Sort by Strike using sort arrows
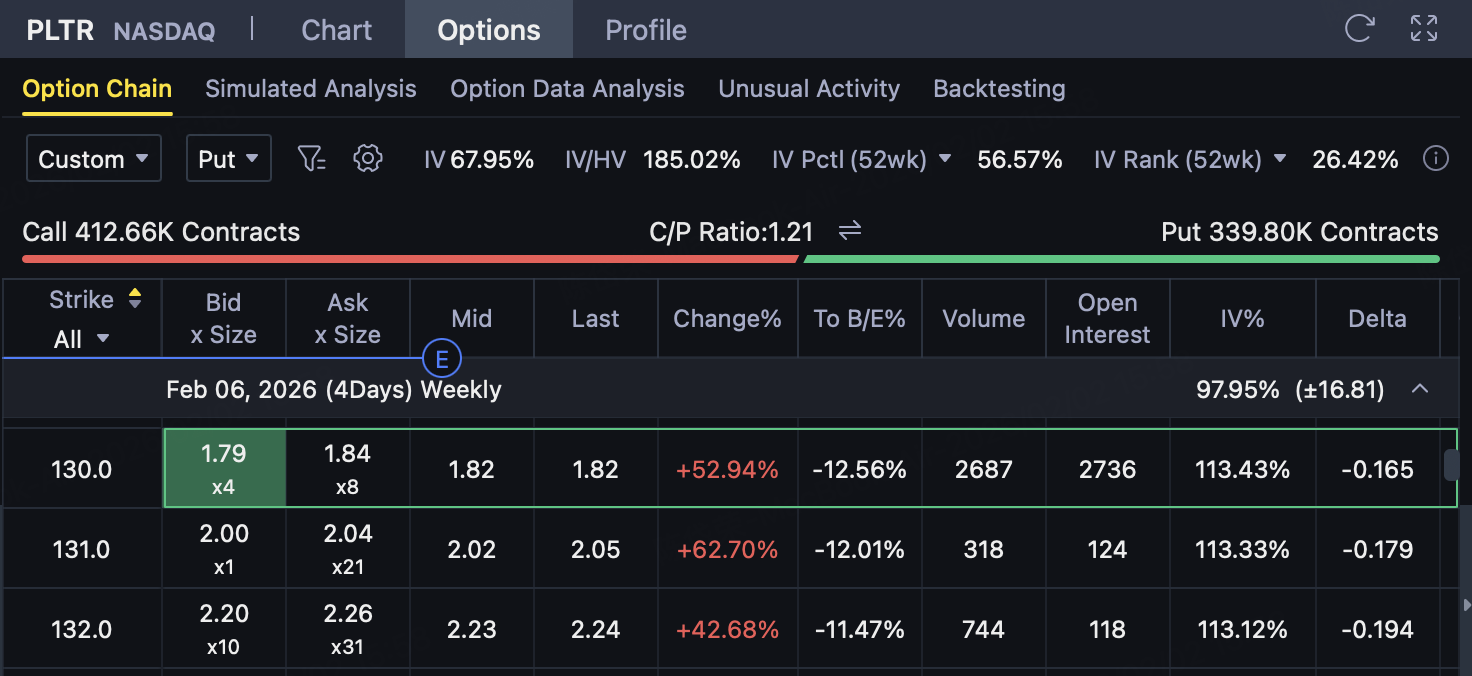Image resolution: width=1472 pixels, height=676 pixels. 135,298
